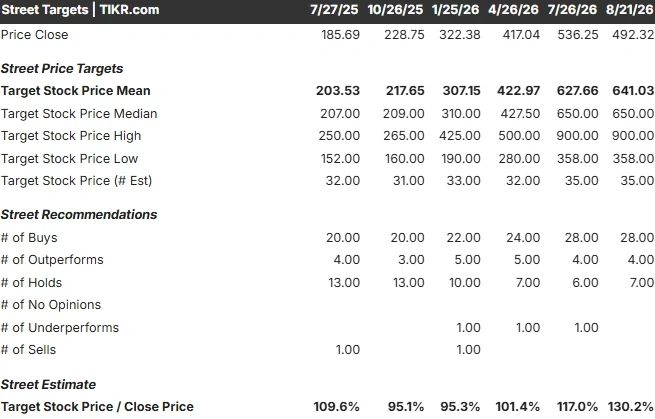Select the # of Underperforms row label
Viewport: 655px width, 419px height.
click(60, 328)
